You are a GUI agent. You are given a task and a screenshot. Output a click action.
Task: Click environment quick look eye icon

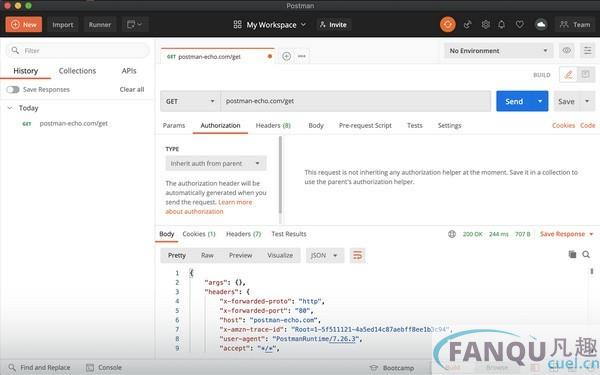(x=567, y=51)
